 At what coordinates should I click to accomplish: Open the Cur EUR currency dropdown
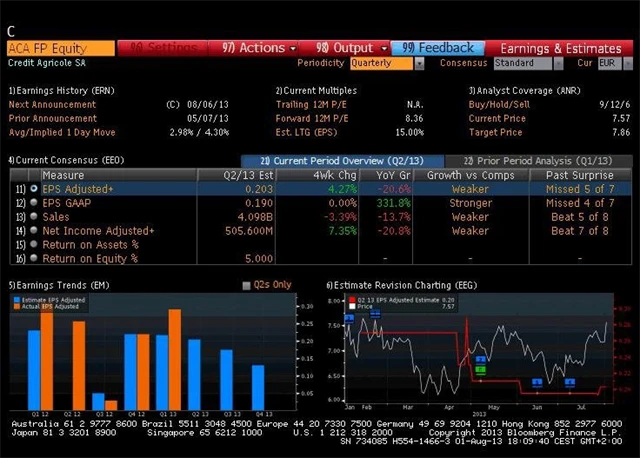tap(628, 63)
